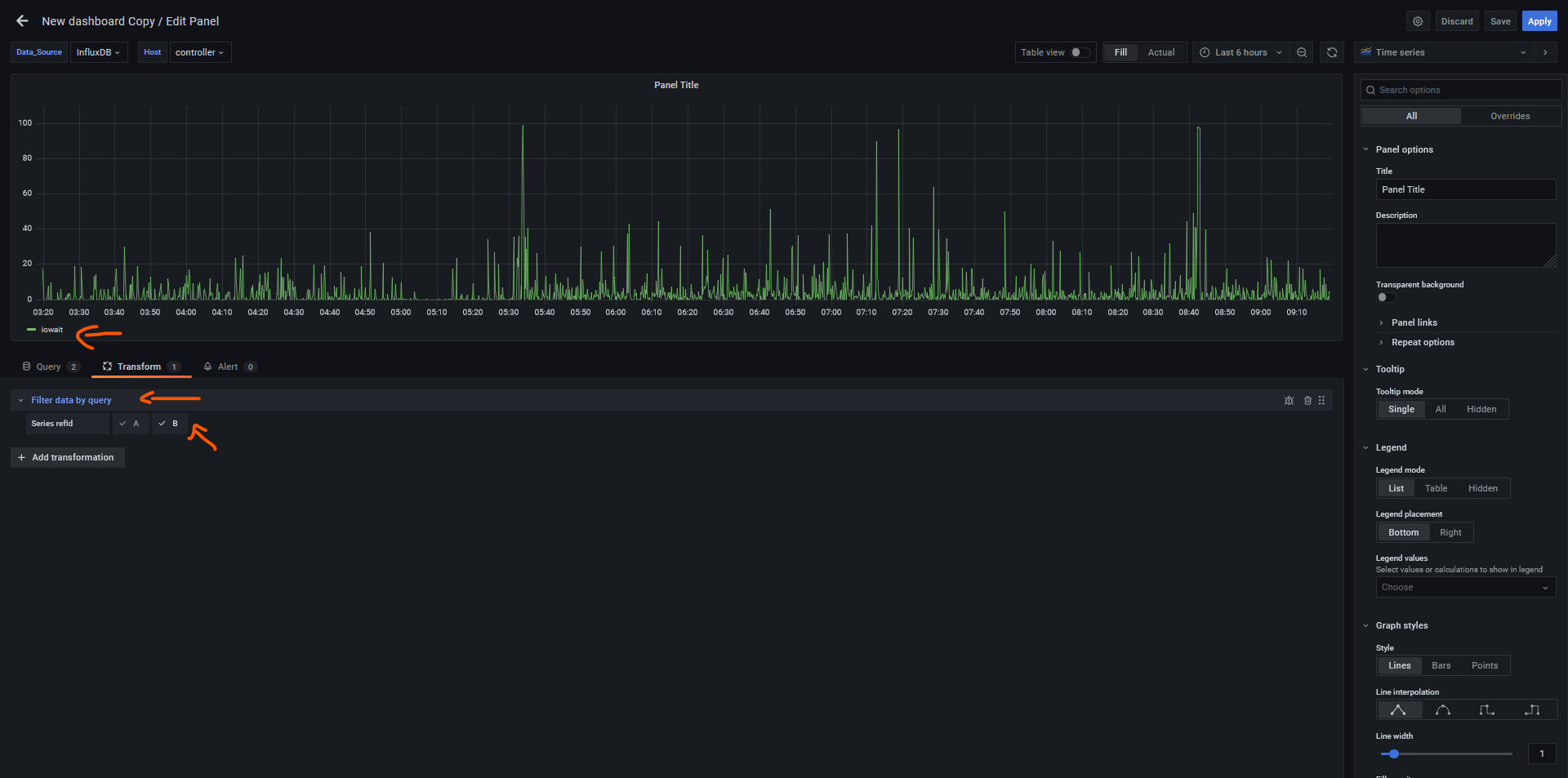Viewport: 1568px width, 778px height.
Task: Delete the Filter data by query transformation
Action: tap(1307, 400)
